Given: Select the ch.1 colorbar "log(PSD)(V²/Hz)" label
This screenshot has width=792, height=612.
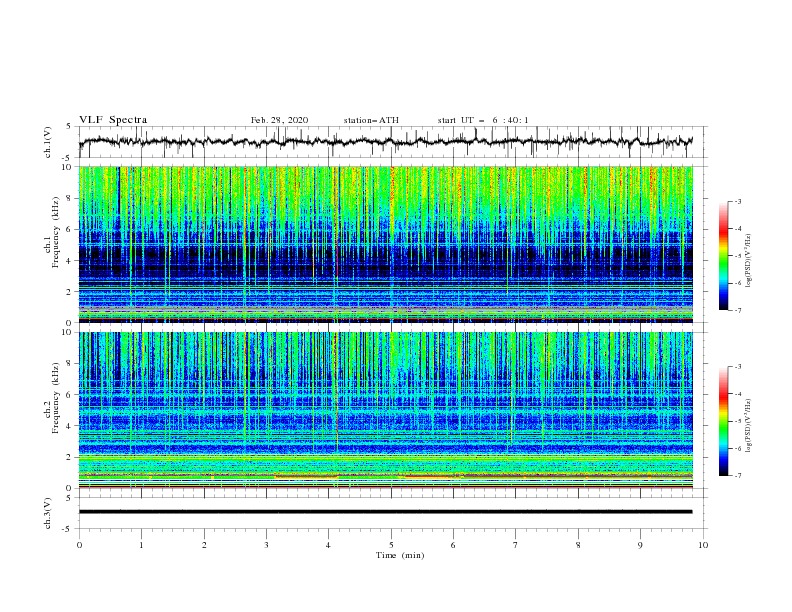Looking at the screenshot, I should [x=748, y=261].
